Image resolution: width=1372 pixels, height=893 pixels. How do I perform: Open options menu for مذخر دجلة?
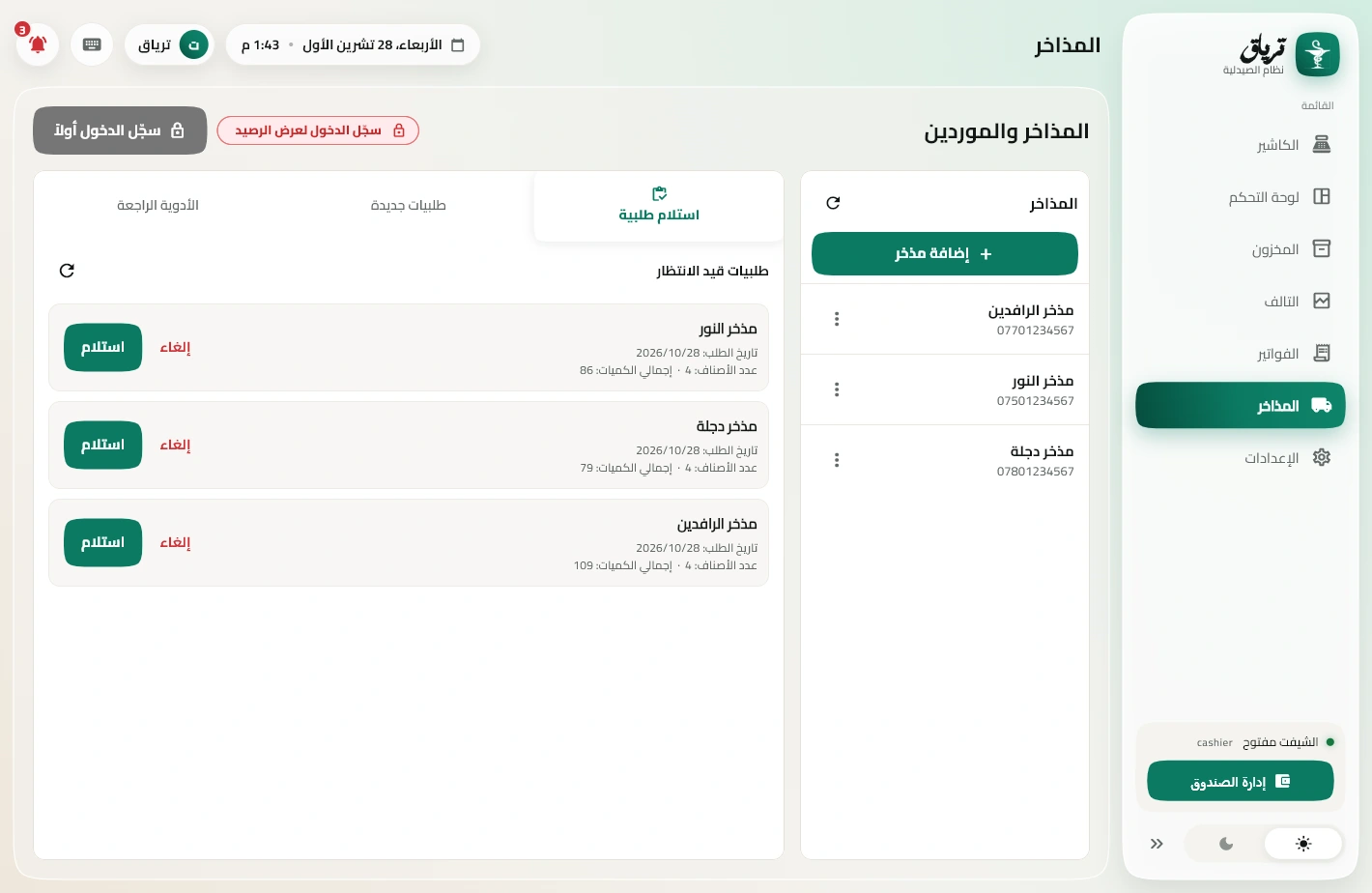point(837,460)
